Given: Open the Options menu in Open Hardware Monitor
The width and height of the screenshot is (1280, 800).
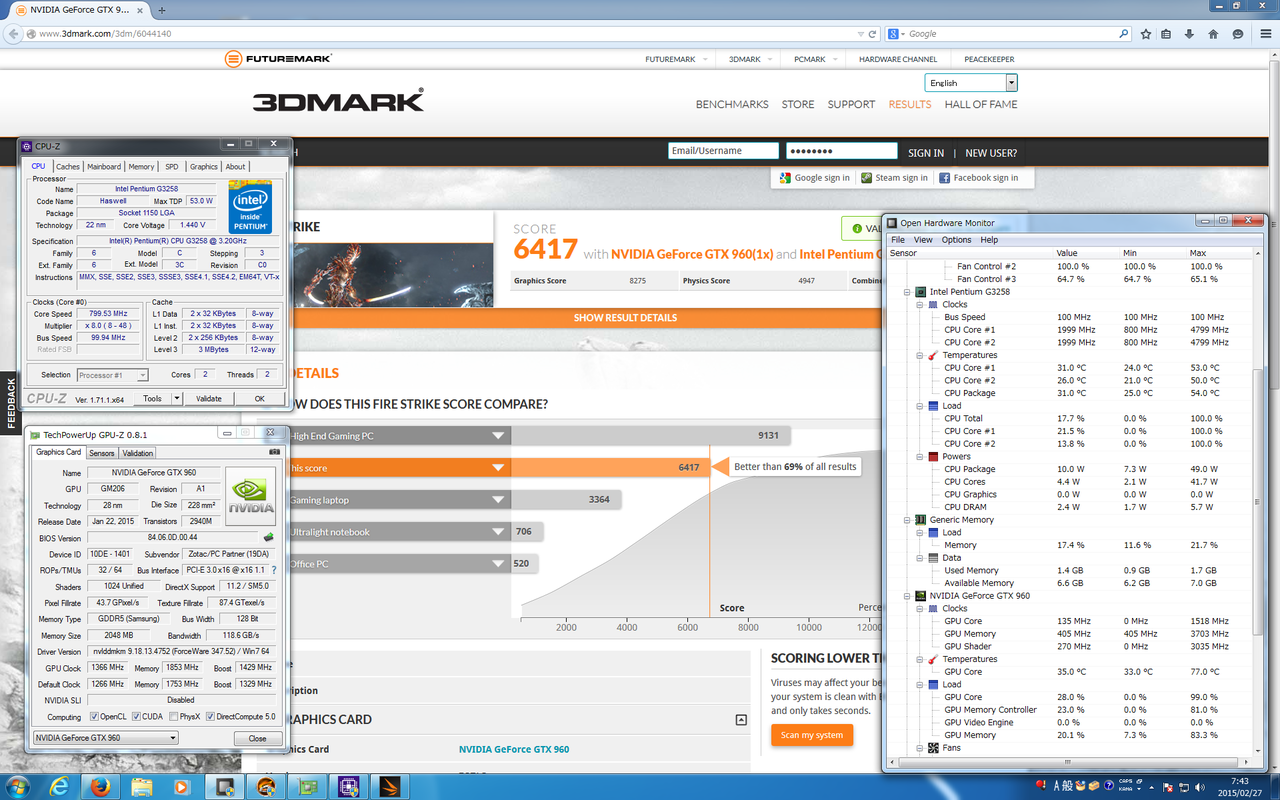Looking at the screenshot, I should (x=956, y=240).
